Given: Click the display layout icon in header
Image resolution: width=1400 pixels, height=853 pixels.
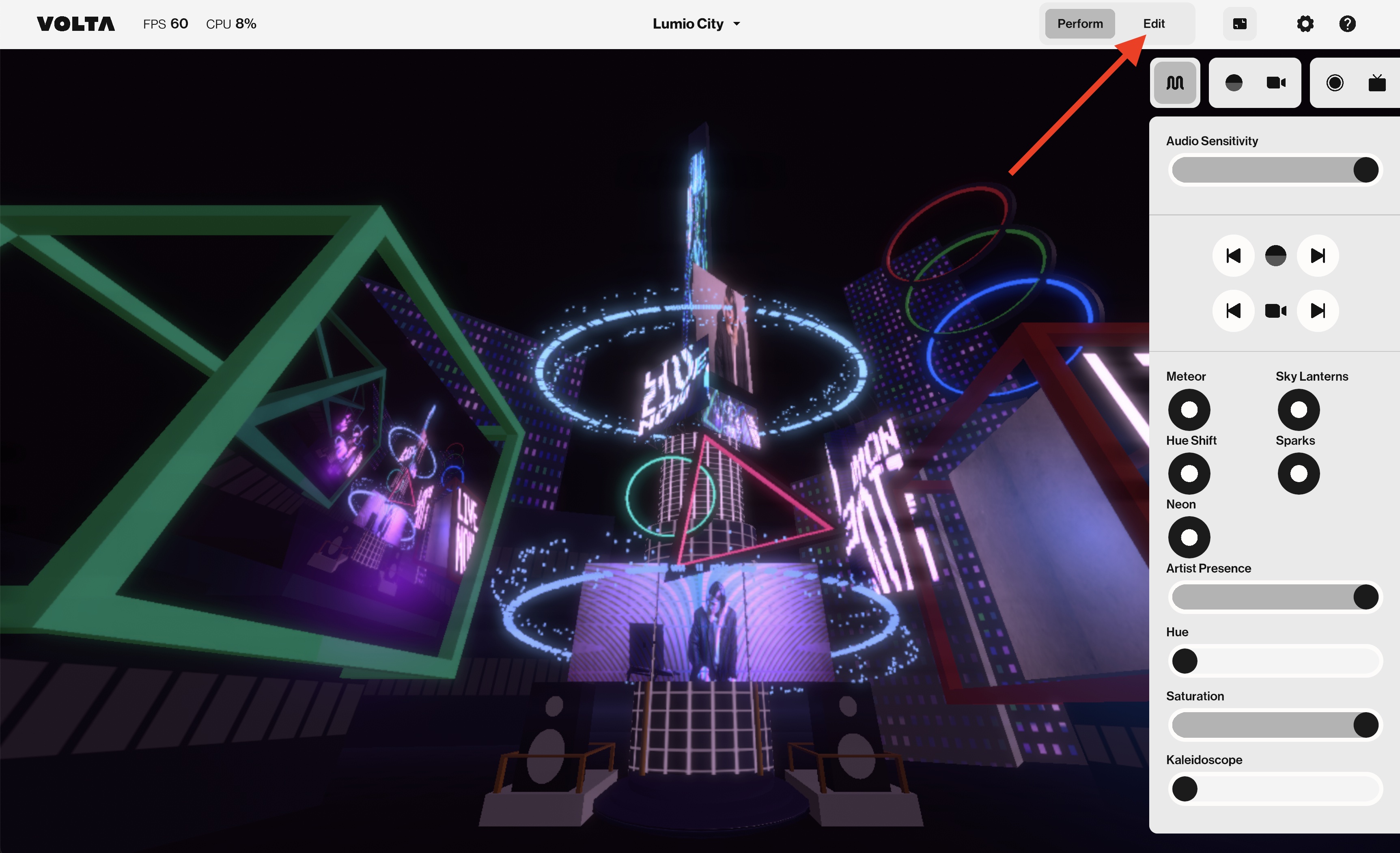Looking at the screenshot, I should click(x=1240, y=24).
